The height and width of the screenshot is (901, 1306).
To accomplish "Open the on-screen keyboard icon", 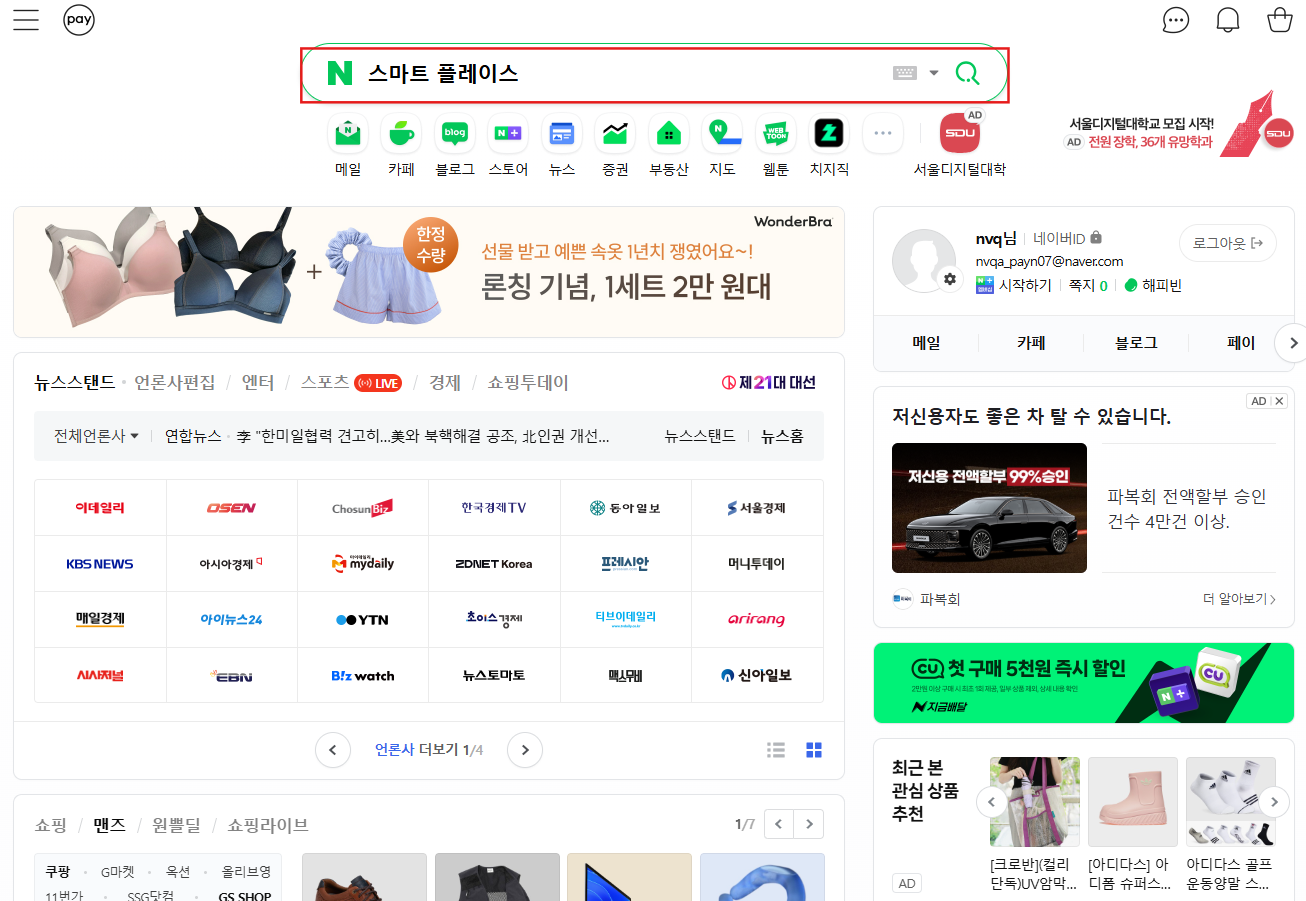I will click(x=905, y=73).
